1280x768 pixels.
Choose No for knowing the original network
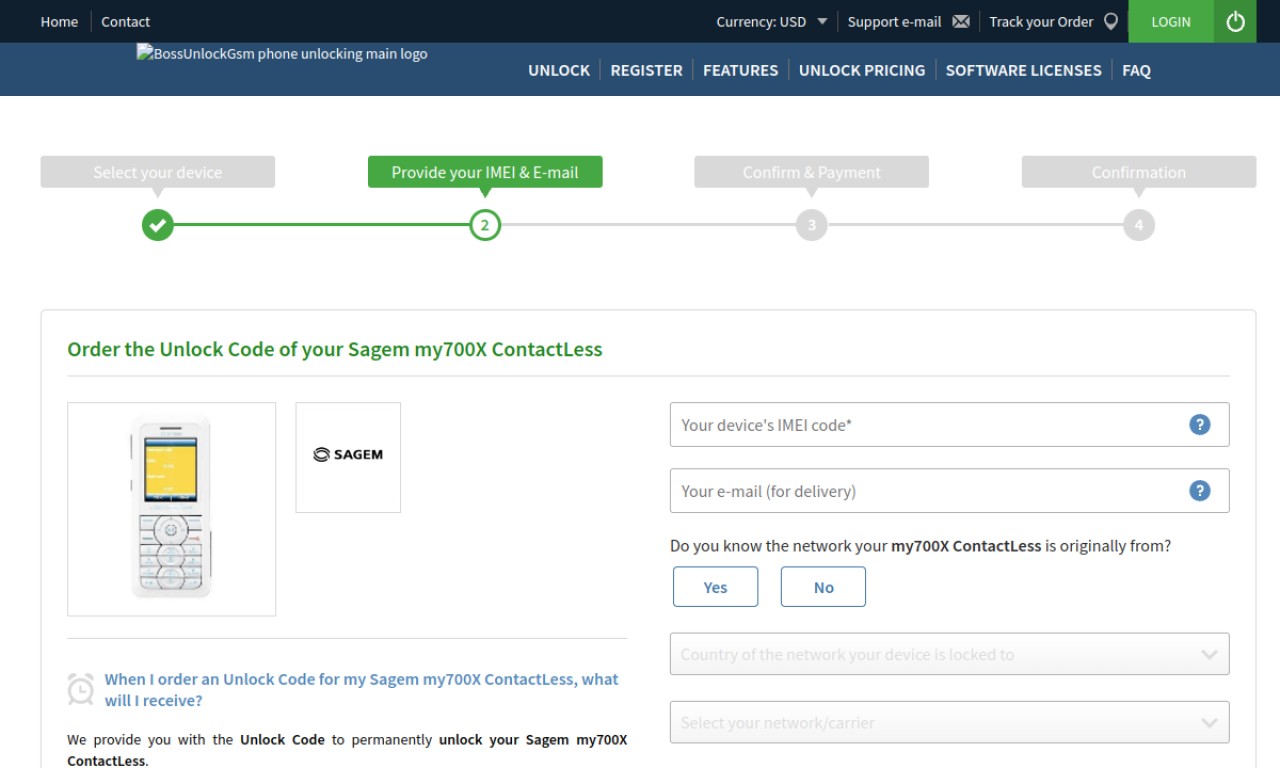(x=823, y=587)
